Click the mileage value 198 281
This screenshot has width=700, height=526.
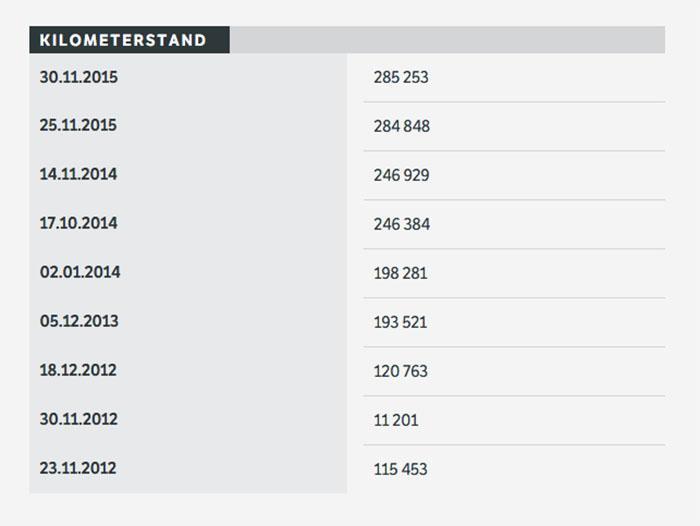coord(400,273)
